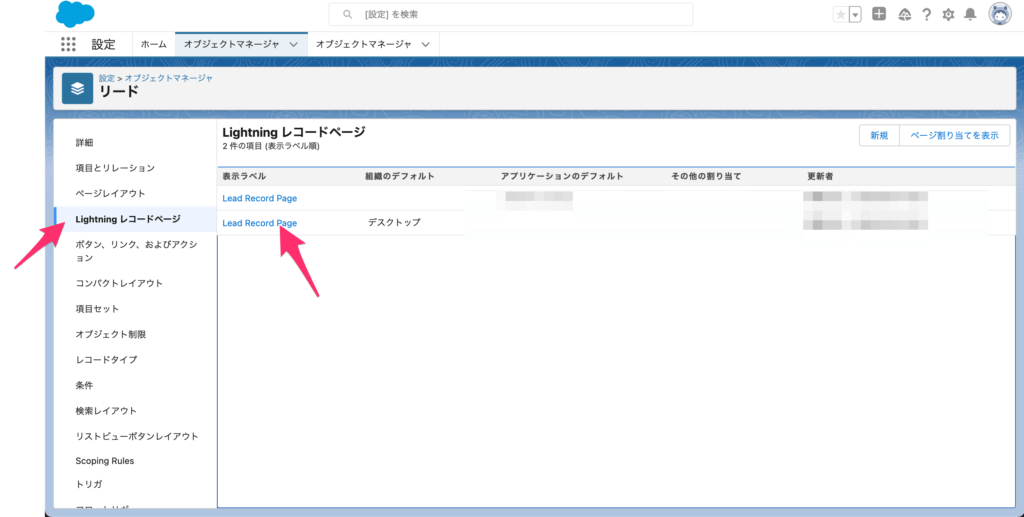
Task: Select 項目とリレーション in the sidebar
Action: (x=115, y=168)
